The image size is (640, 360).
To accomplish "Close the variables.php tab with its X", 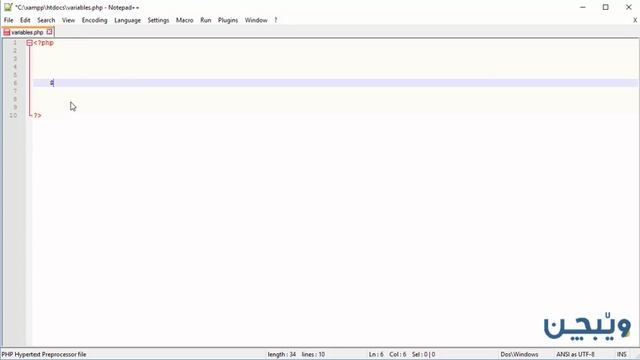I will [x=49, y=31].
